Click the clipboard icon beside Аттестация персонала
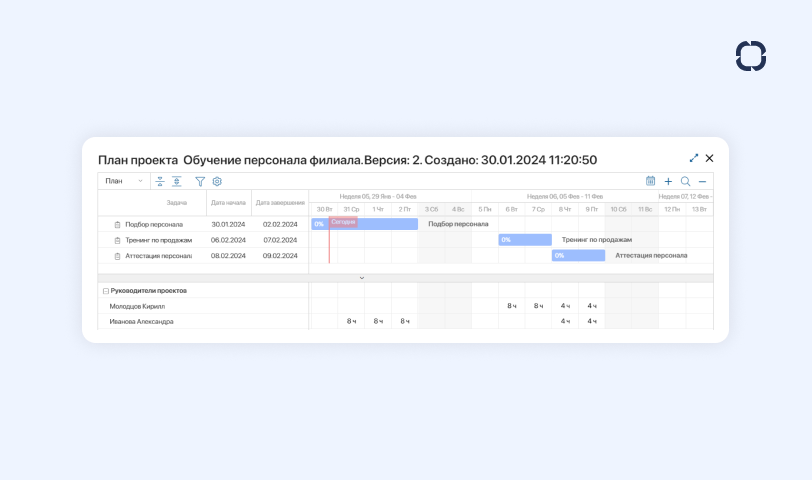This screenshot has height=480, width=812. [x=118, y=256]
